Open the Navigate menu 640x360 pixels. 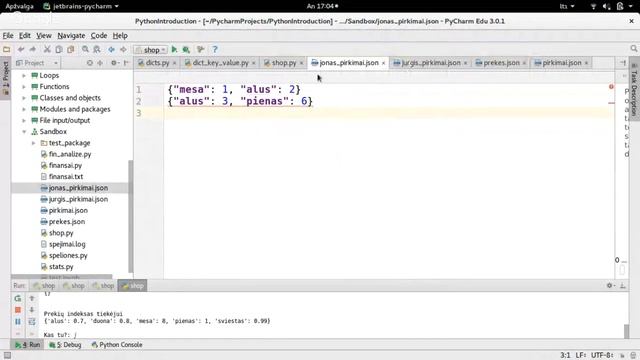71,36
